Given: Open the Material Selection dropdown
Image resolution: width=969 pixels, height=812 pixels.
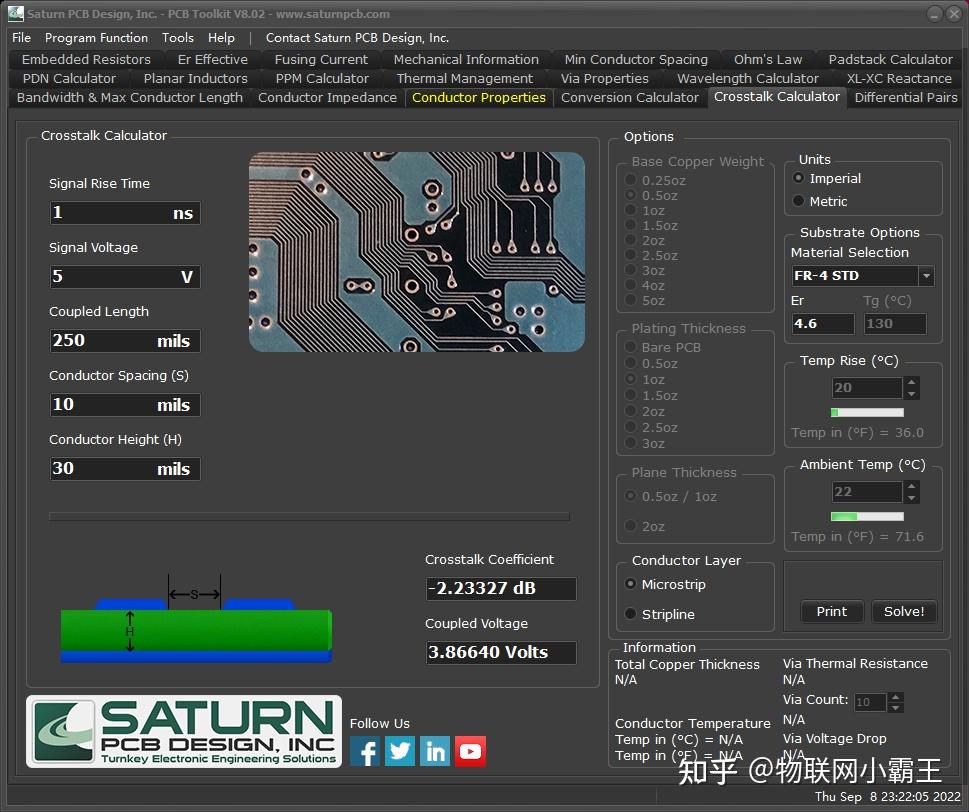Looking at the screenshot, I should pyautogui.click(x=926, y=275).
